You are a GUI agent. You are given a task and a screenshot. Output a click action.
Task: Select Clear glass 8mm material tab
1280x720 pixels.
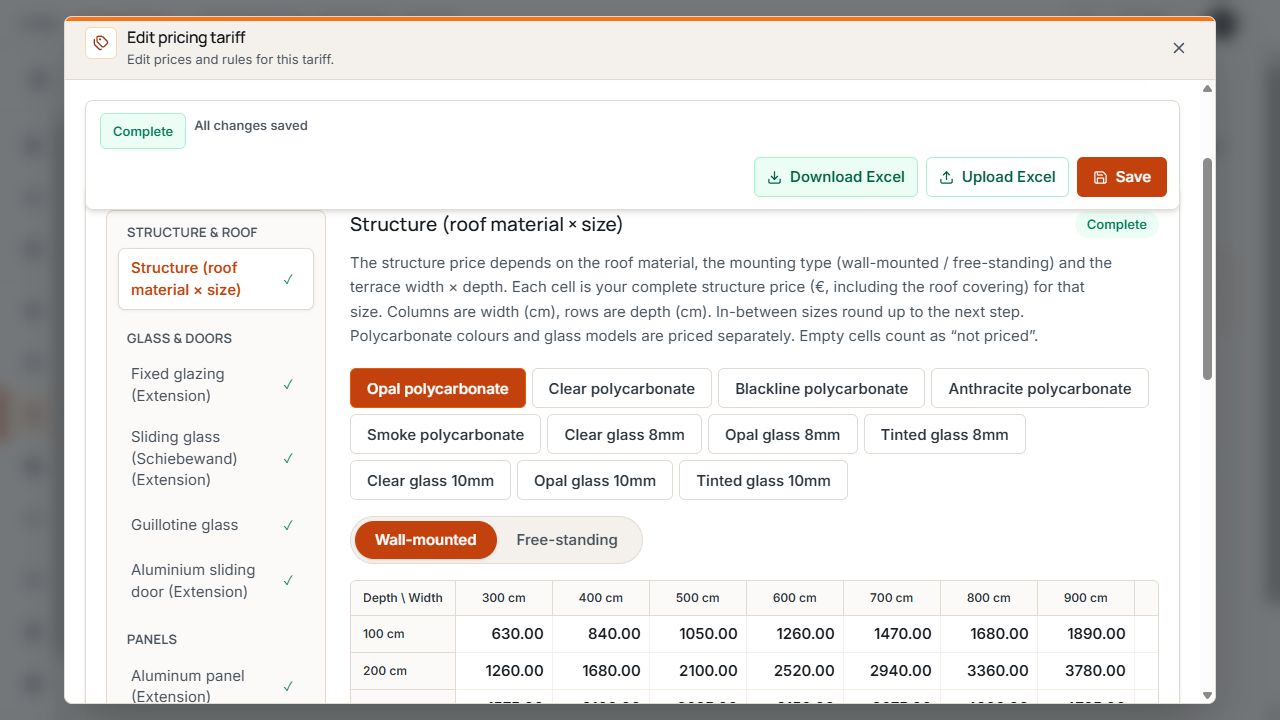(x=625, y=435)
